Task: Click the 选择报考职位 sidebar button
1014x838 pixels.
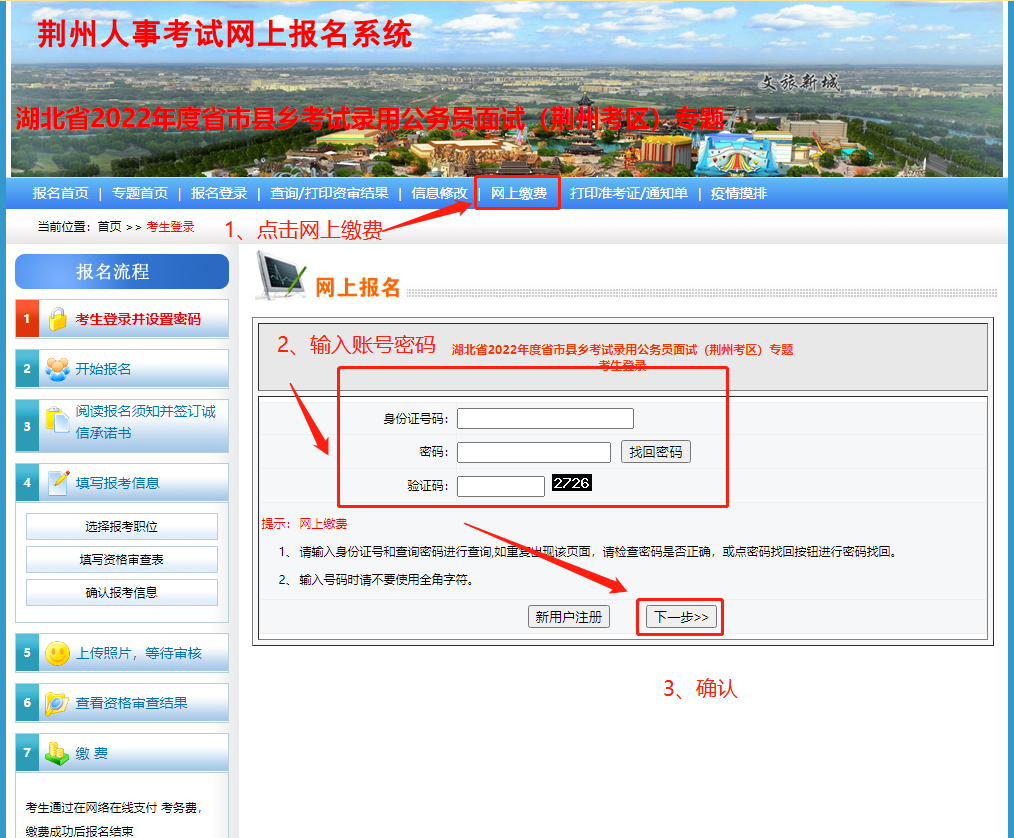Action: [x=121, y=527]
